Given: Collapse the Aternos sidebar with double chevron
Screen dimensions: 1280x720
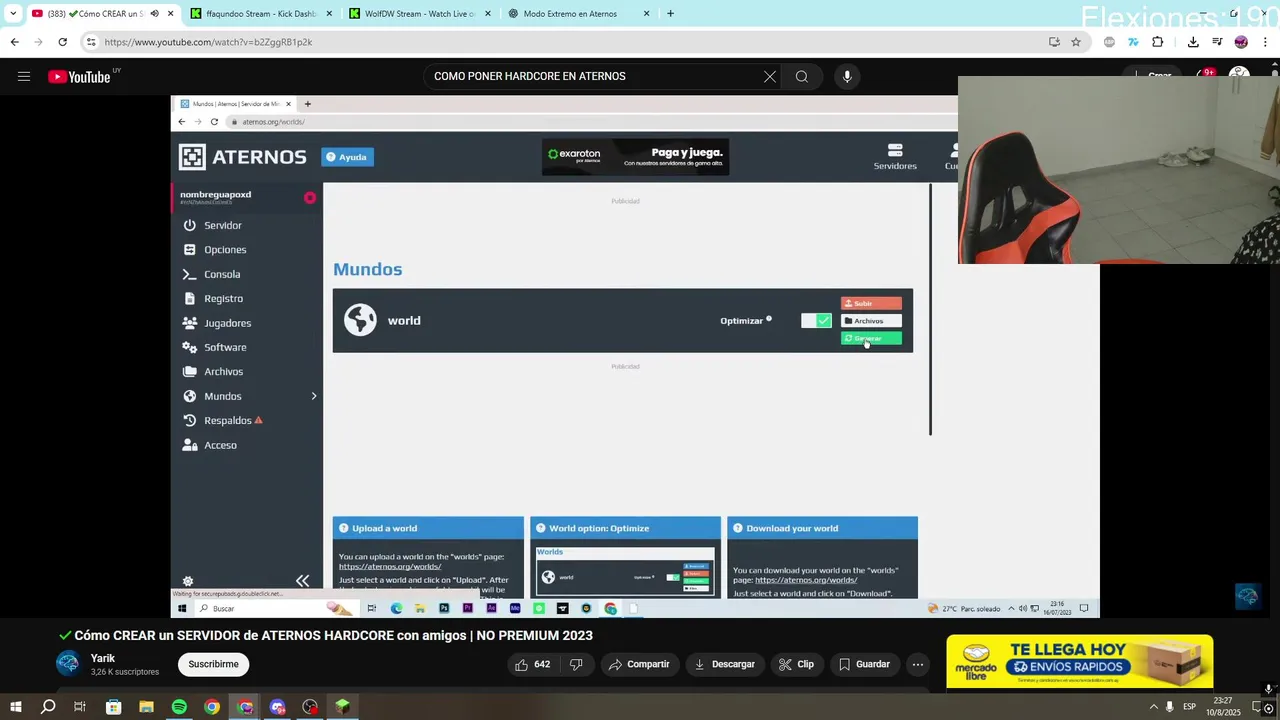Looking at the screenshot, I should pyautogui.click(x=302, y=581).
